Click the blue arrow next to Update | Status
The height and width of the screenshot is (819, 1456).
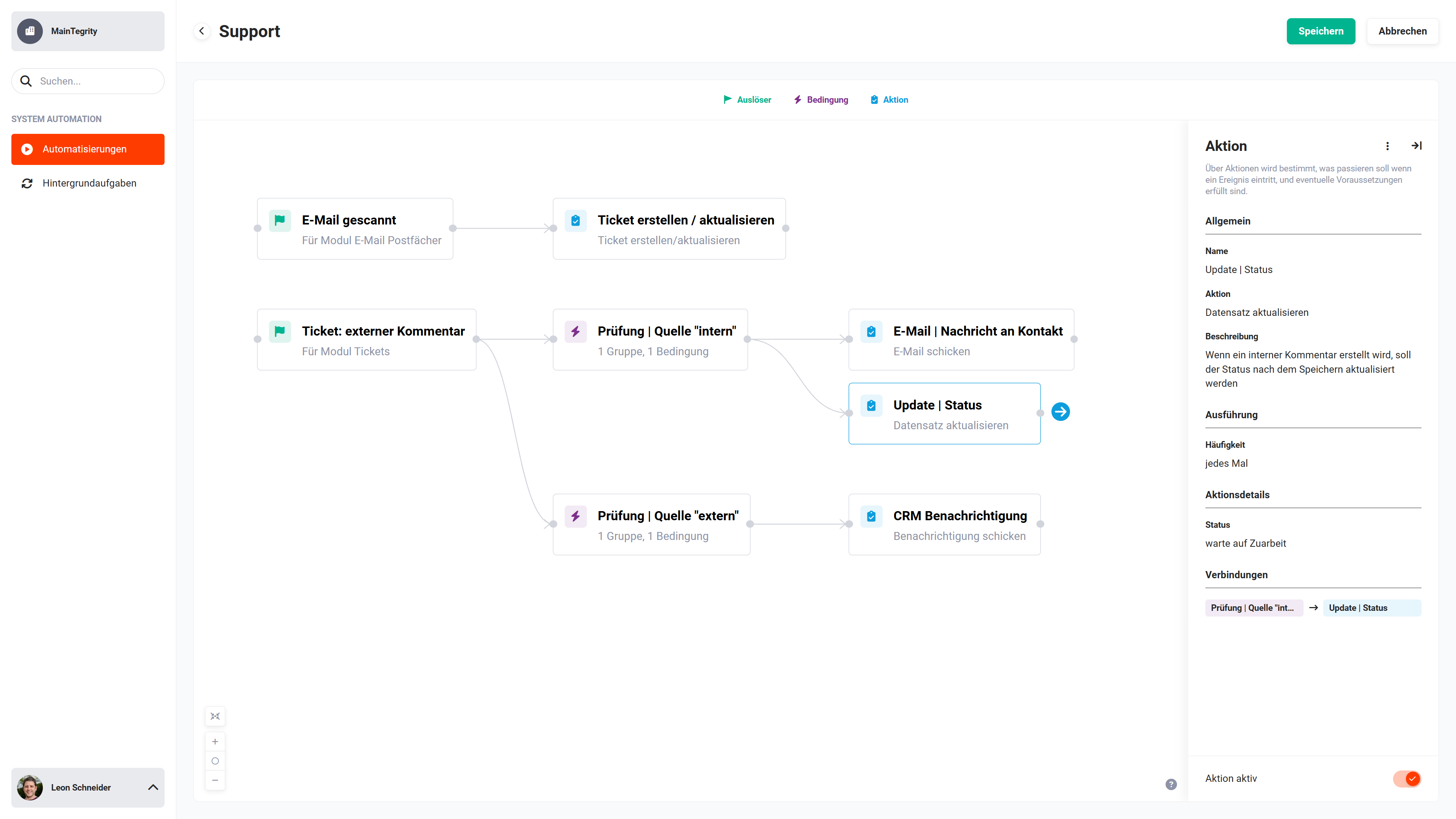(x=1061, y=411)
